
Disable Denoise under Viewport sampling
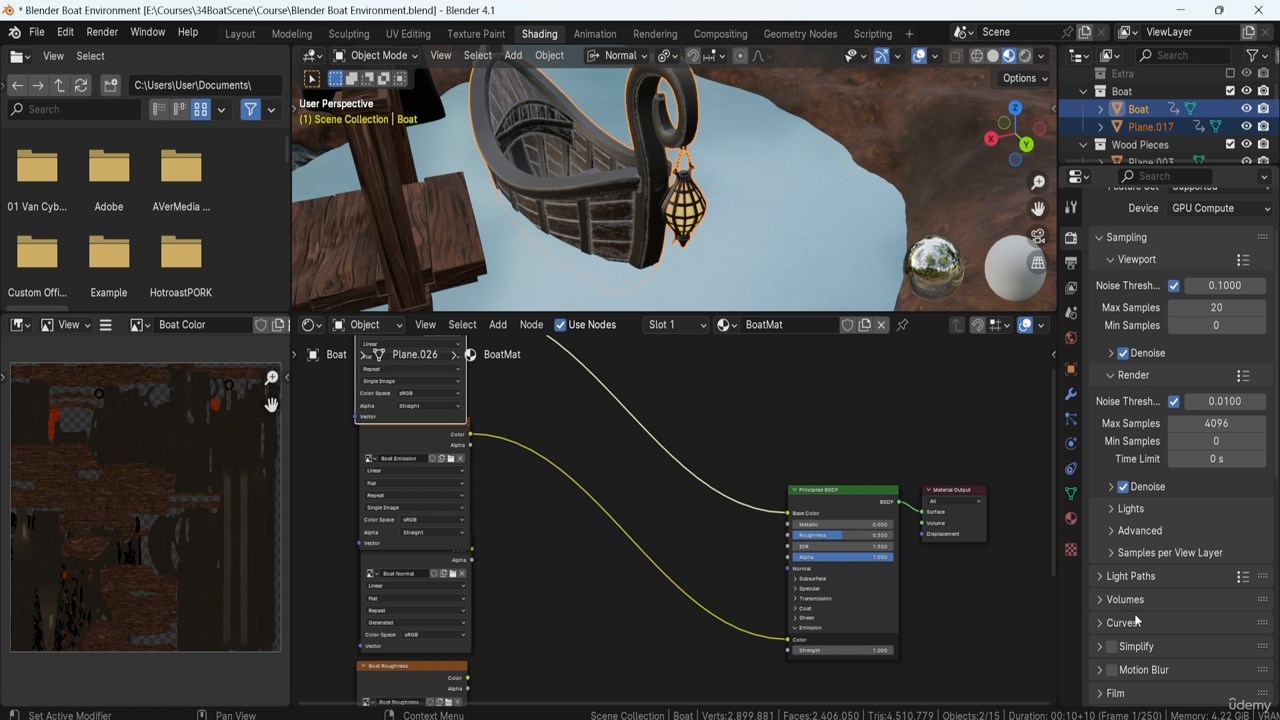pyautogui.click(x=1123, y=353)
